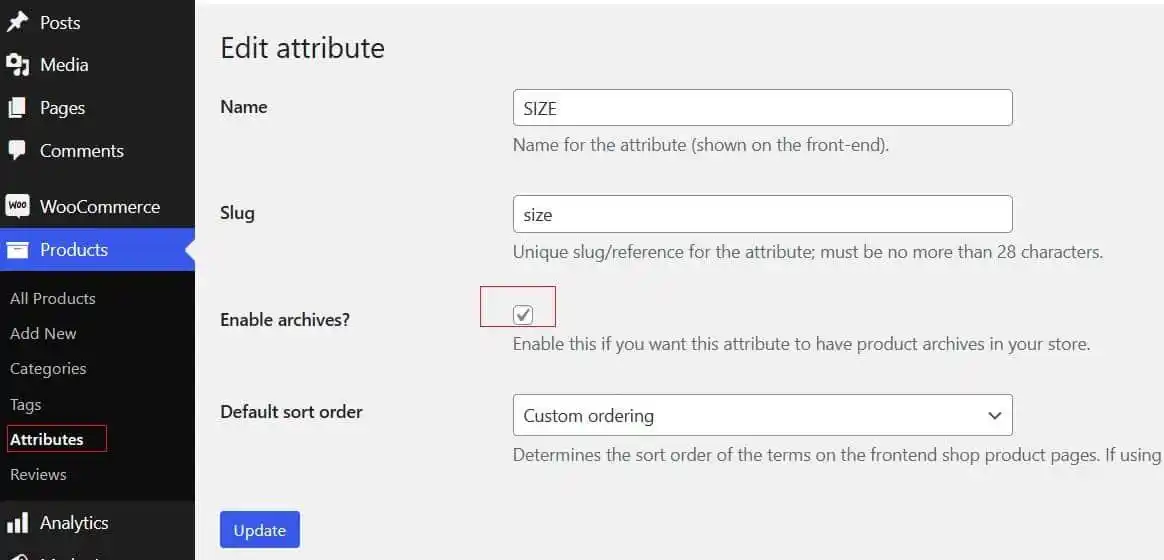Click the WooCommerce logo icon
The image size is (1164, 560).
[17, 207]
